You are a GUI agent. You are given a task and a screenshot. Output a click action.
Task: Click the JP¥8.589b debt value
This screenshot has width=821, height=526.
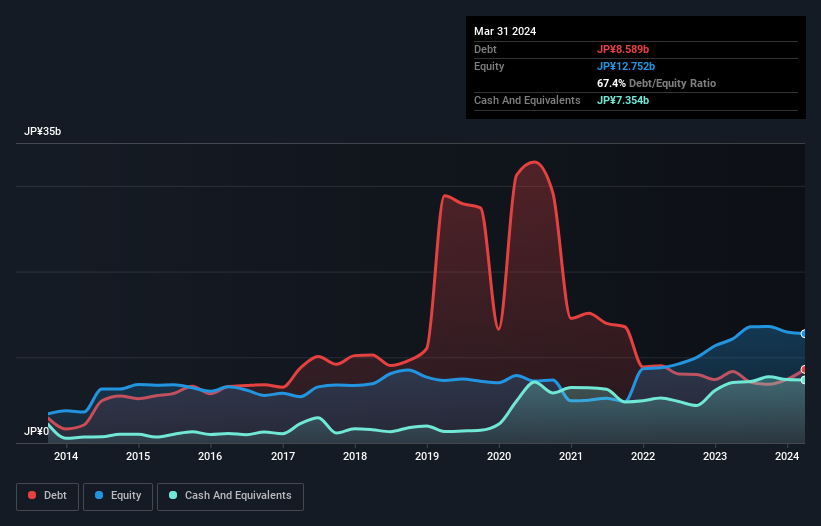tap(623, 49)
